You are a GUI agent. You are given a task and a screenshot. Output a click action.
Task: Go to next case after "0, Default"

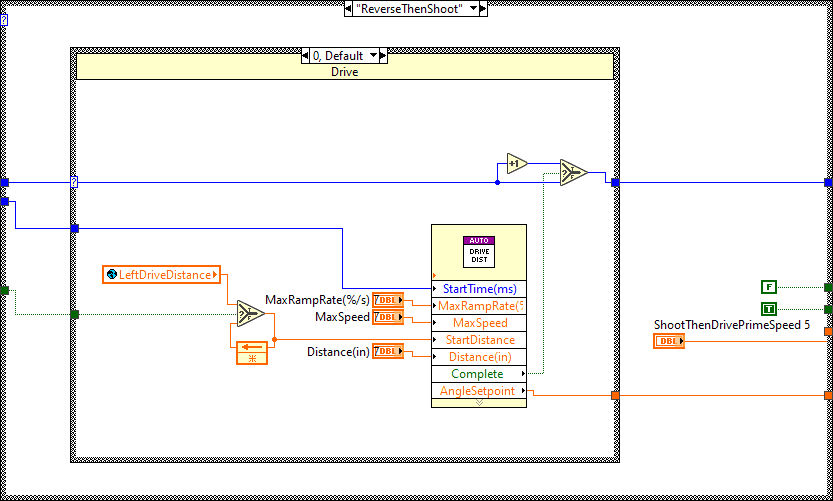coord(385,56)
